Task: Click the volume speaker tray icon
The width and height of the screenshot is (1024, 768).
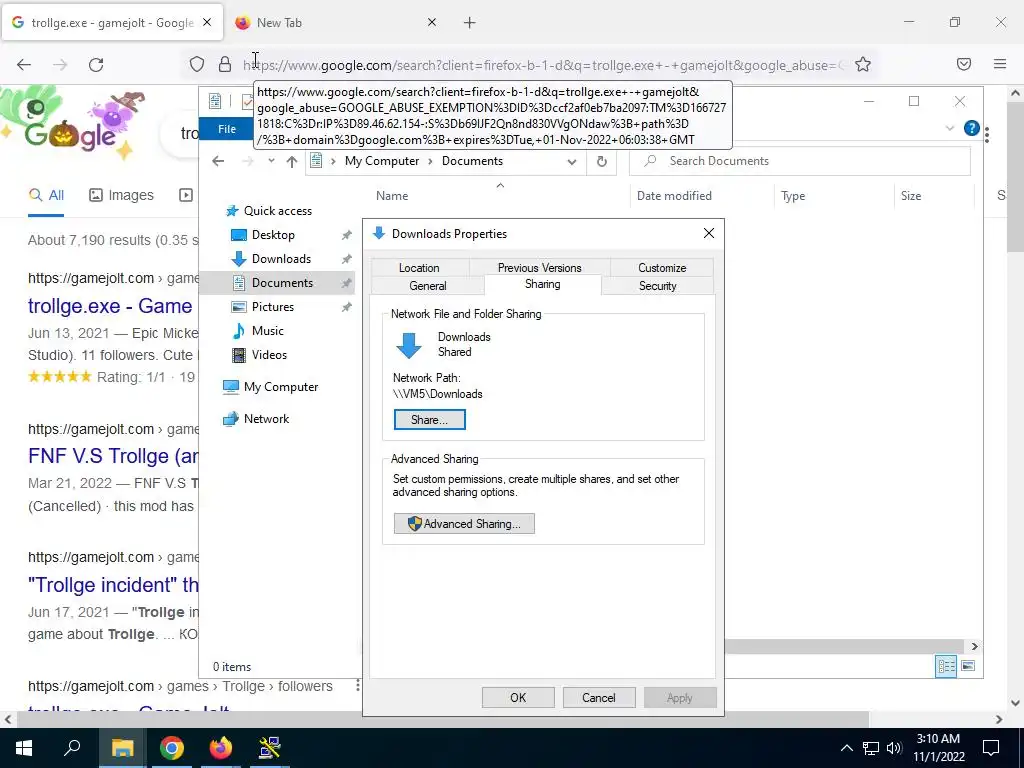Action: [x=895, y=748]
